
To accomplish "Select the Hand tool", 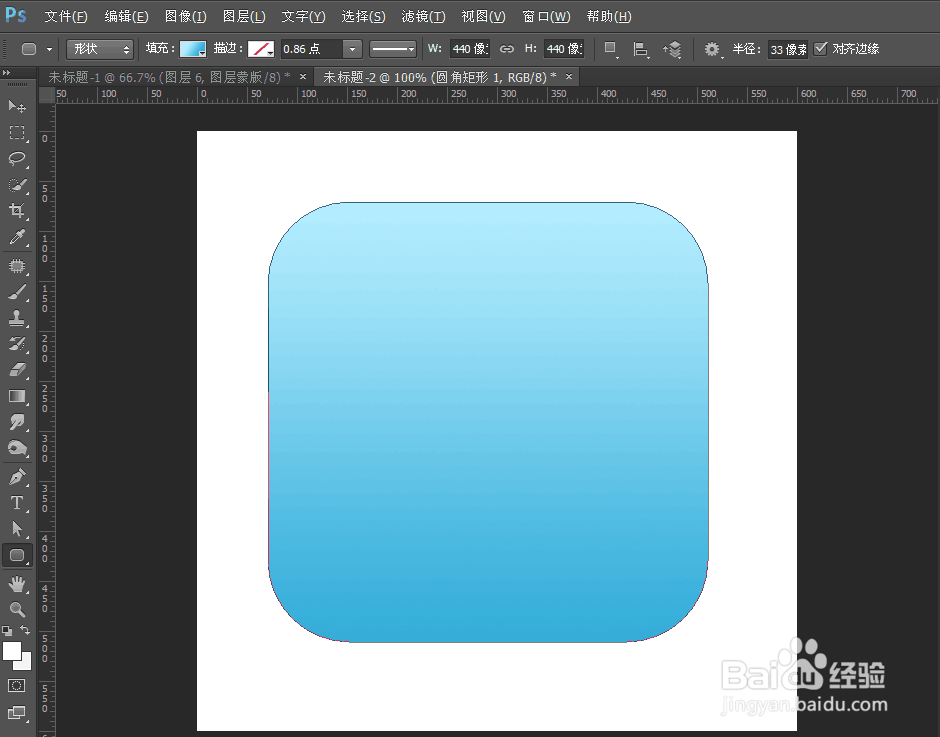I will (17, 583).
